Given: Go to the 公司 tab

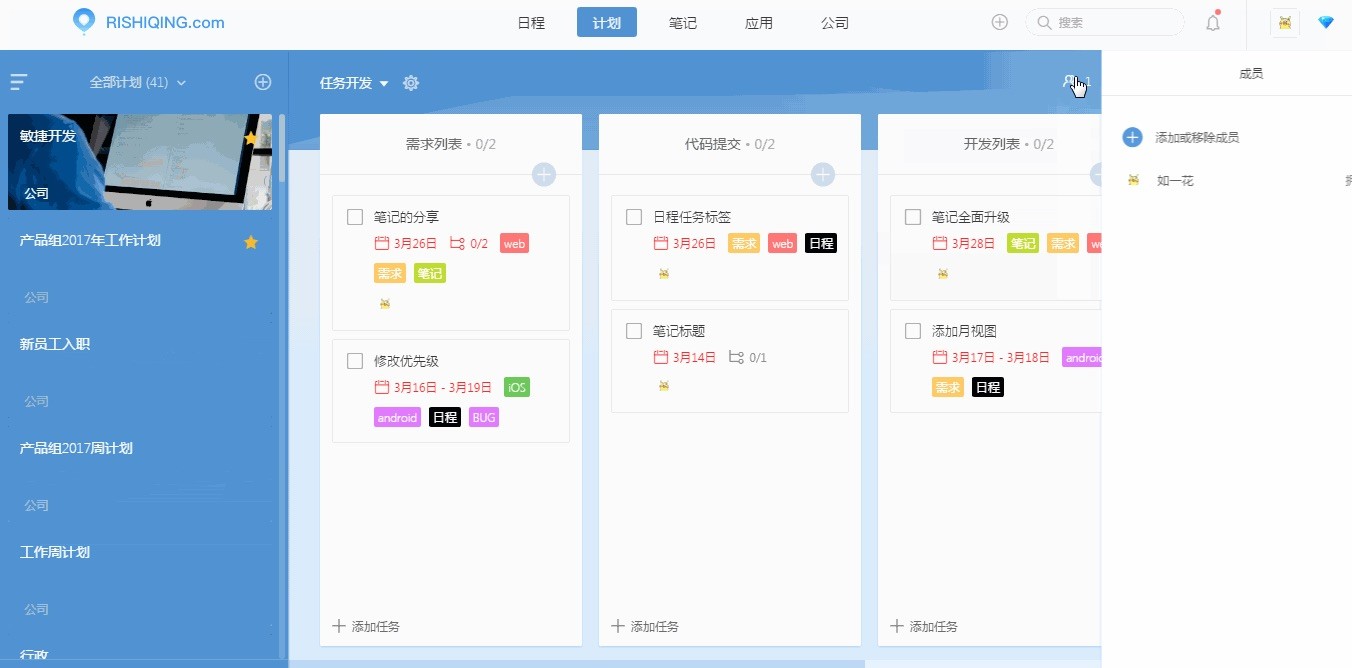Looking at the screenshot, I should coord(835,22).
